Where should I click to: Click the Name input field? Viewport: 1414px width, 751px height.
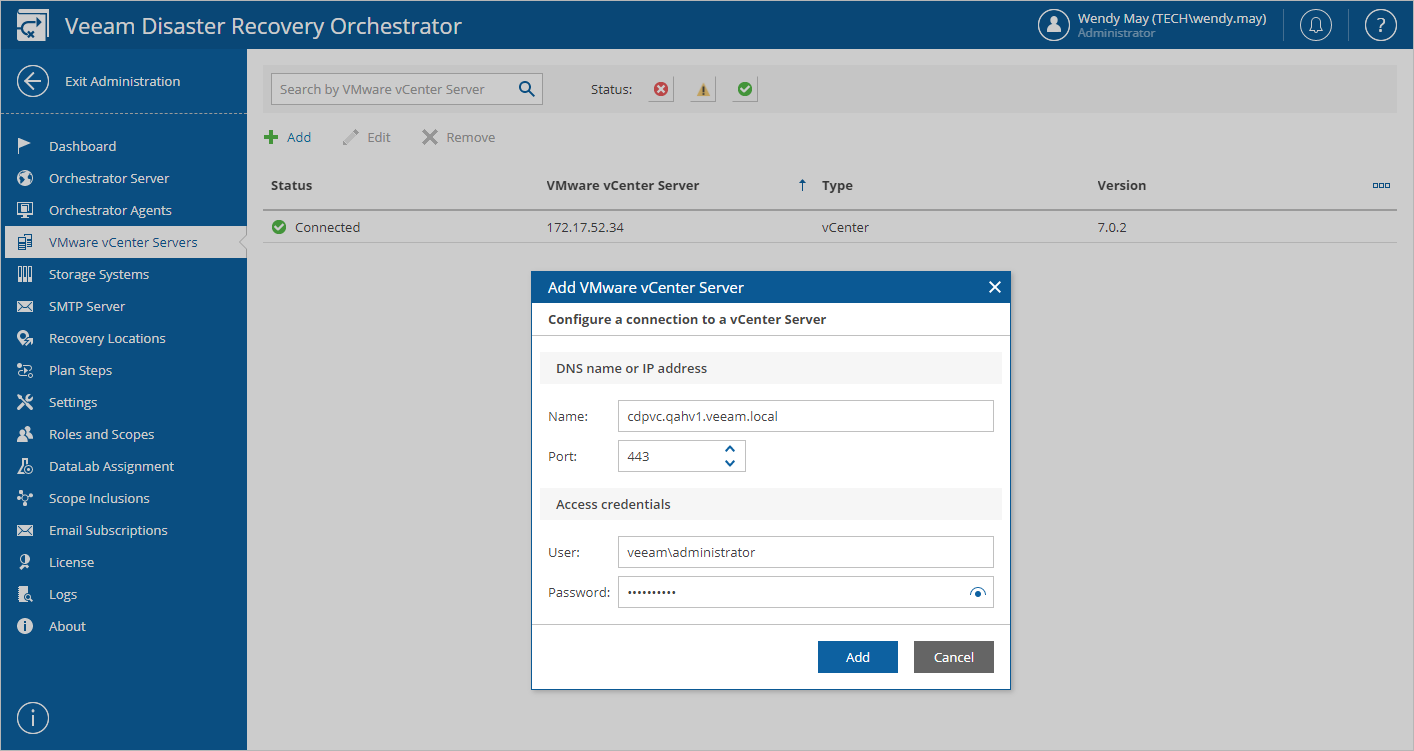click(x=806, y=416)
